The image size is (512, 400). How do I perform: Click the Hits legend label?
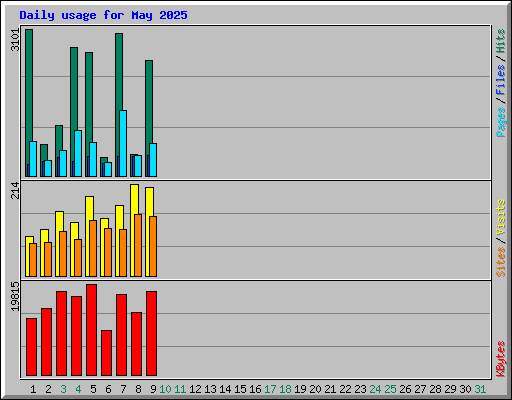[x=501, y=41]
